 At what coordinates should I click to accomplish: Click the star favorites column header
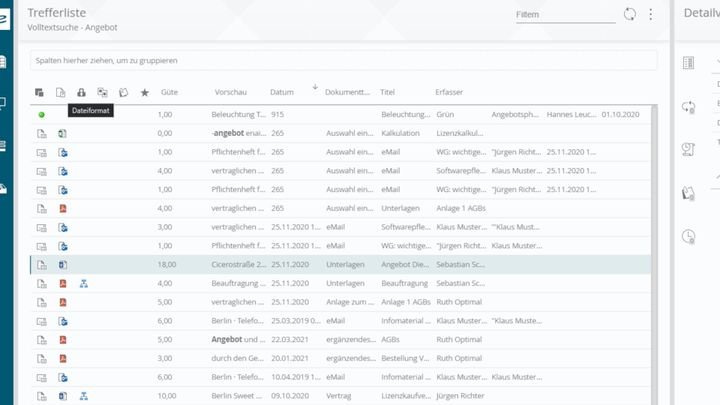click(x=144, y=92)
